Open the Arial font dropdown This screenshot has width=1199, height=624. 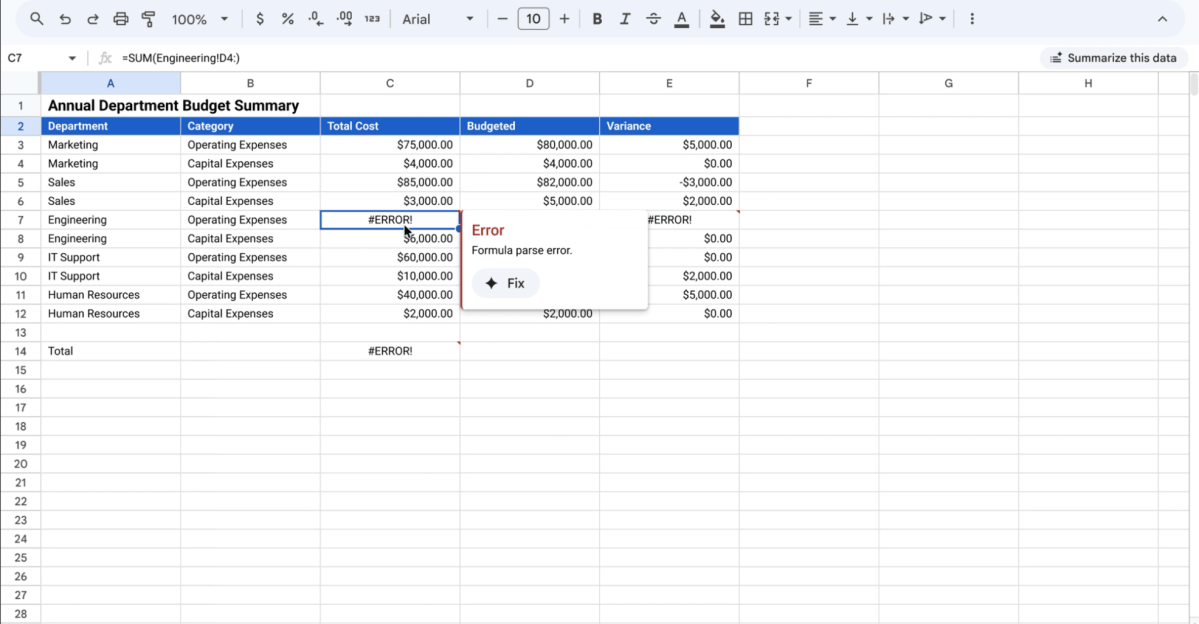437,18
